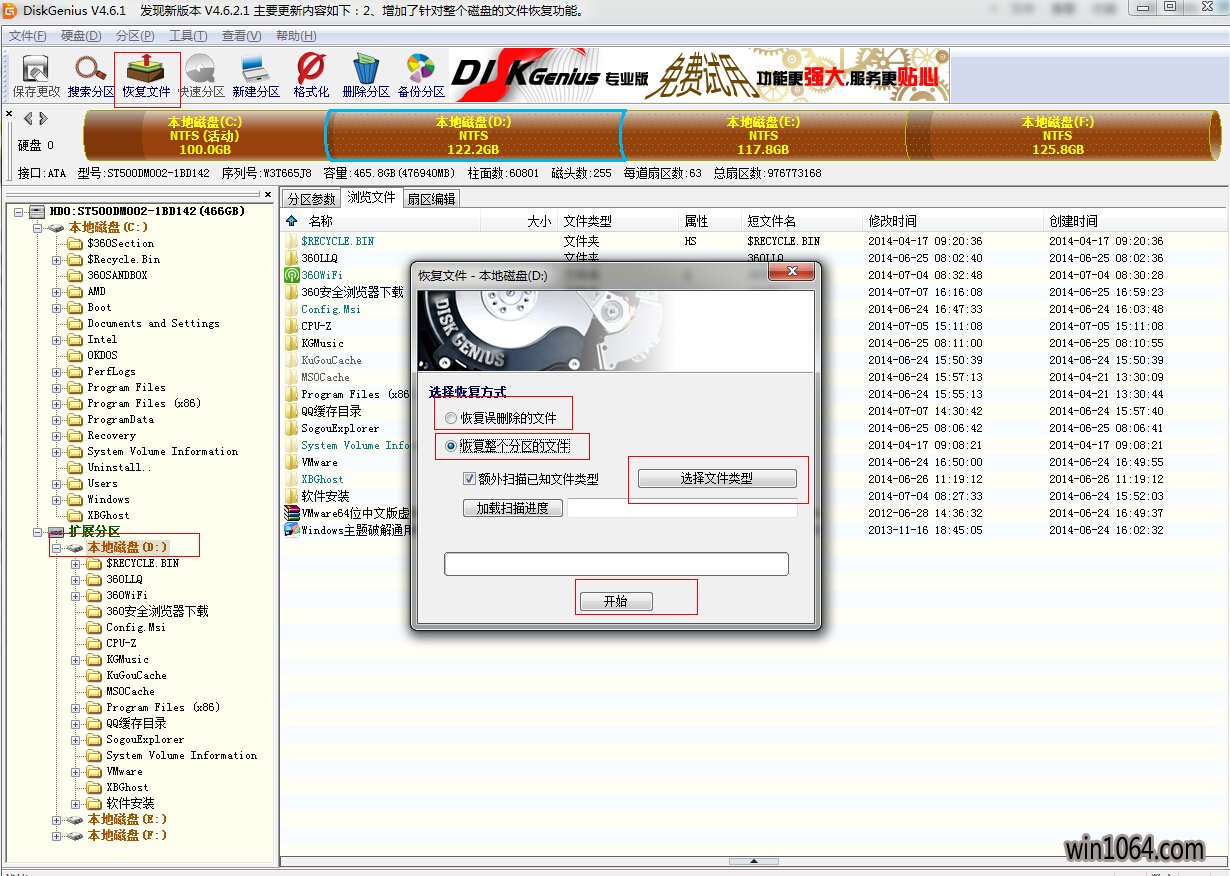
Task: Switch to the 分区参数 tab
Action: coord(311,198)
